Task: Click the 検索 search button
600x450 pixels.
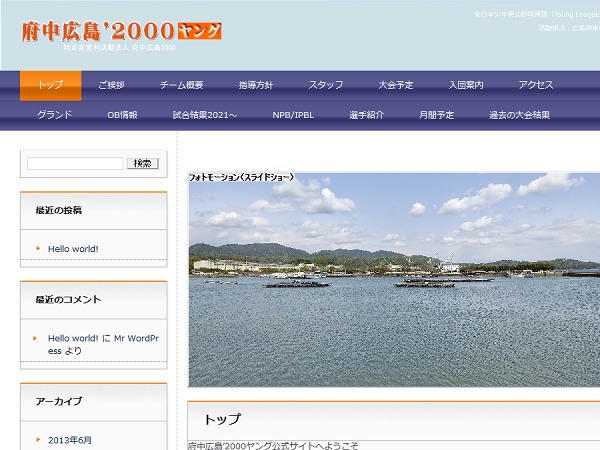Action: [x=143, y=163]
